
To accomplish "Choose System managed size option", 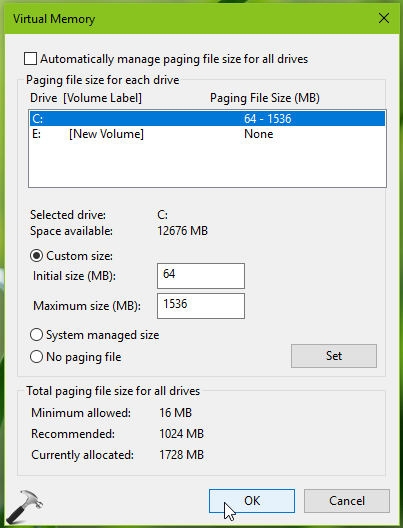I will tap(36, 335).
